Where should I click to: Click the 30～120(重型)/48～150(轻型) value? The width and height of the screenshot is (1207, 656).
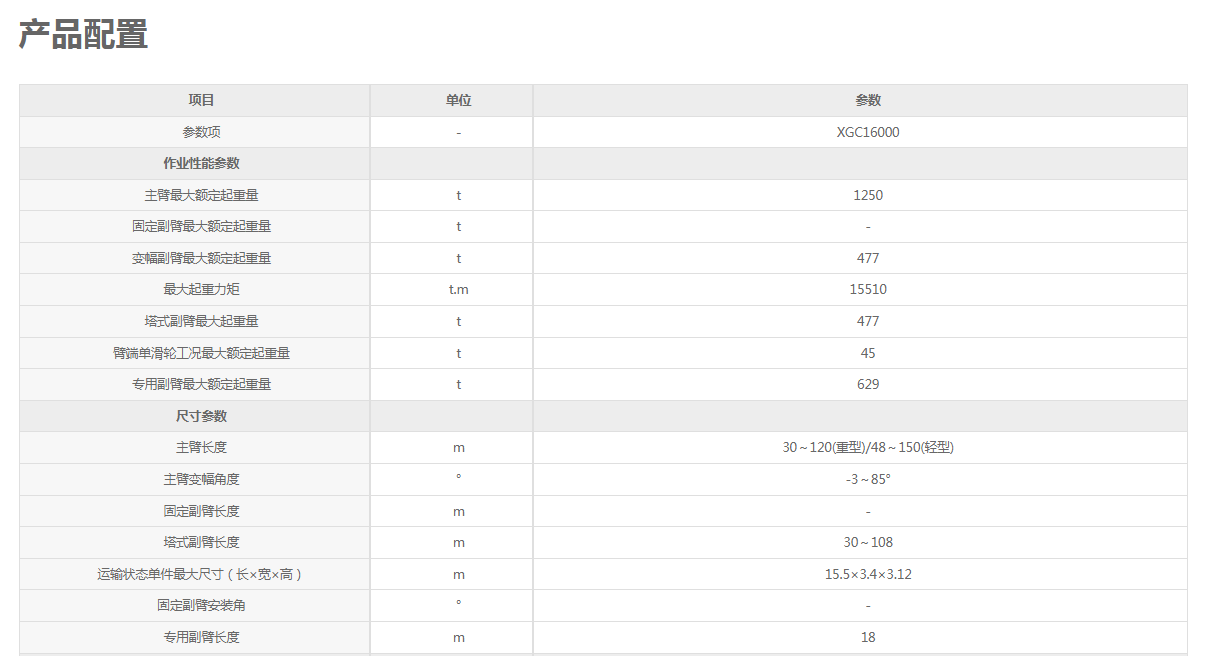click(868, 448)
